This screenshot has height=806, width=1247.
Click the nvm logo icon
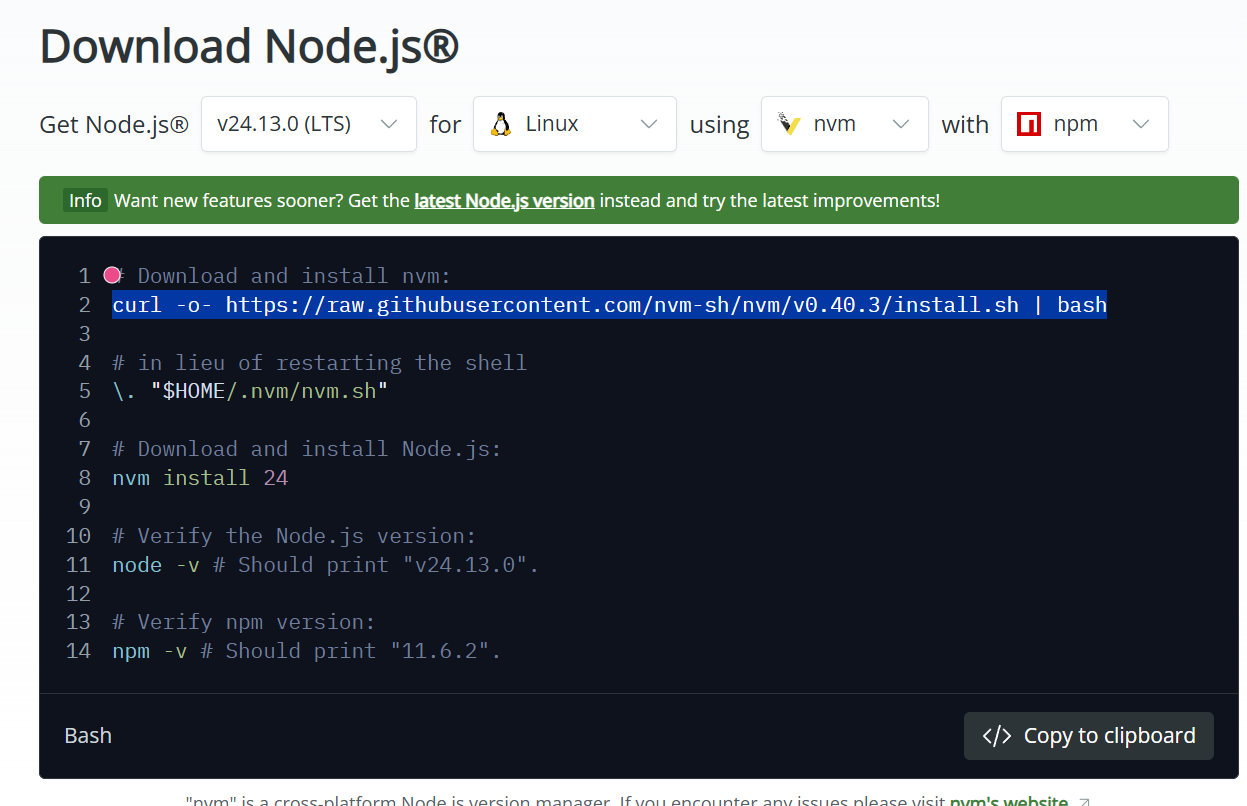pos(790,124)
